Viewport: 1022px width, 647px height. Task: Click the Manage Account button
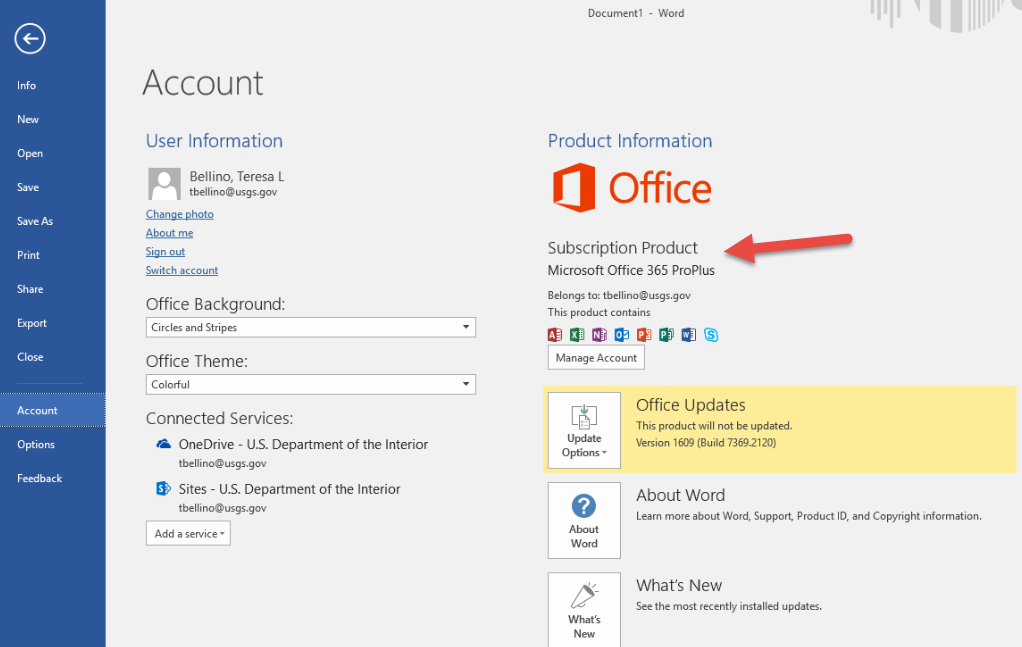point(596,358)
